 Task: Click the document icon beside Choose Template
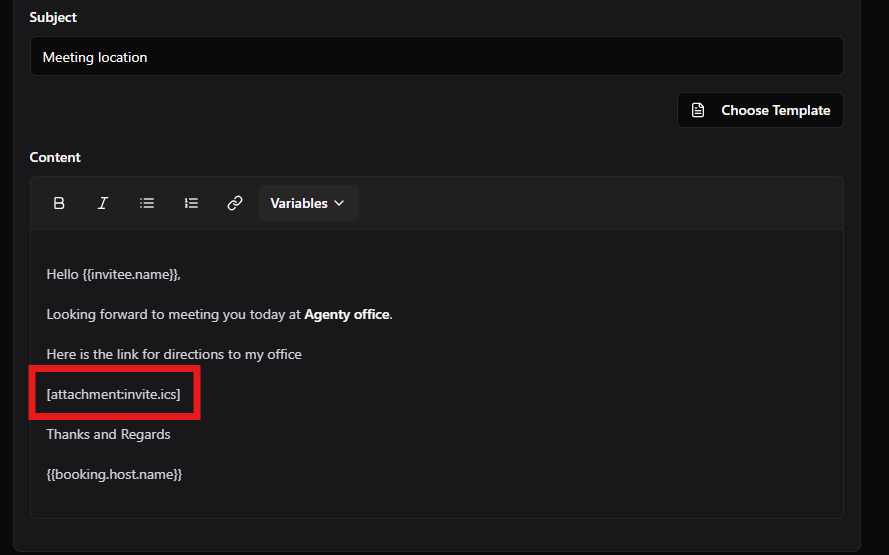(699, 110)
